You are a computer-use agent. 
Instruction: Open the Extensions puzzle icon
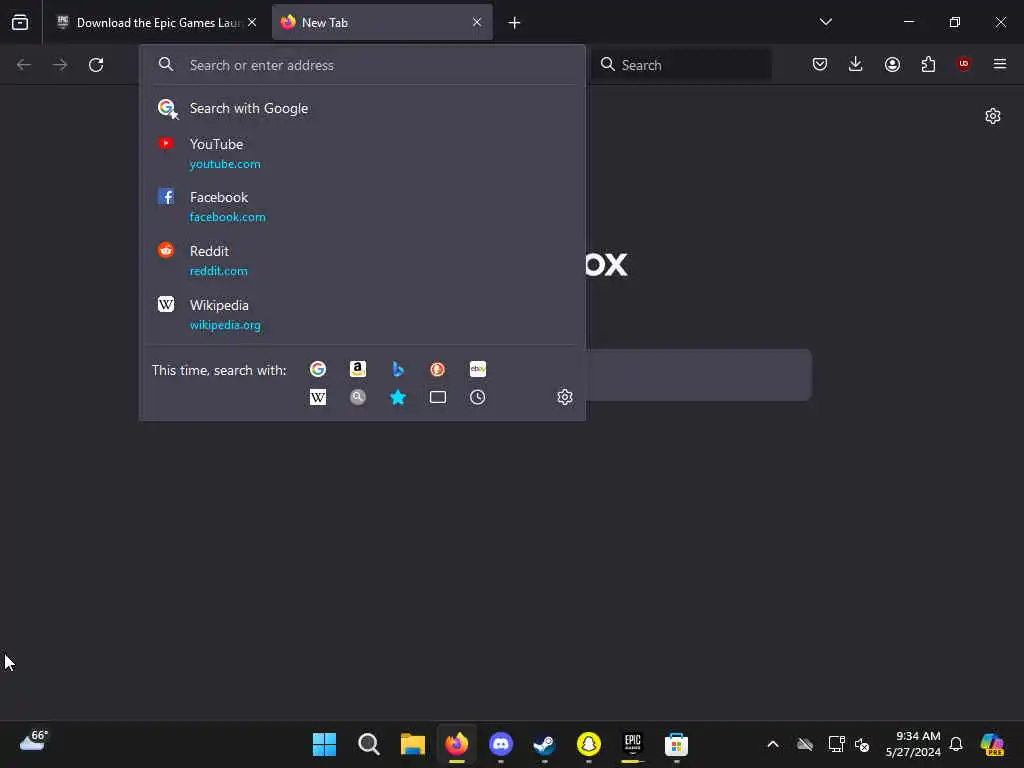[x=928, y=64]
